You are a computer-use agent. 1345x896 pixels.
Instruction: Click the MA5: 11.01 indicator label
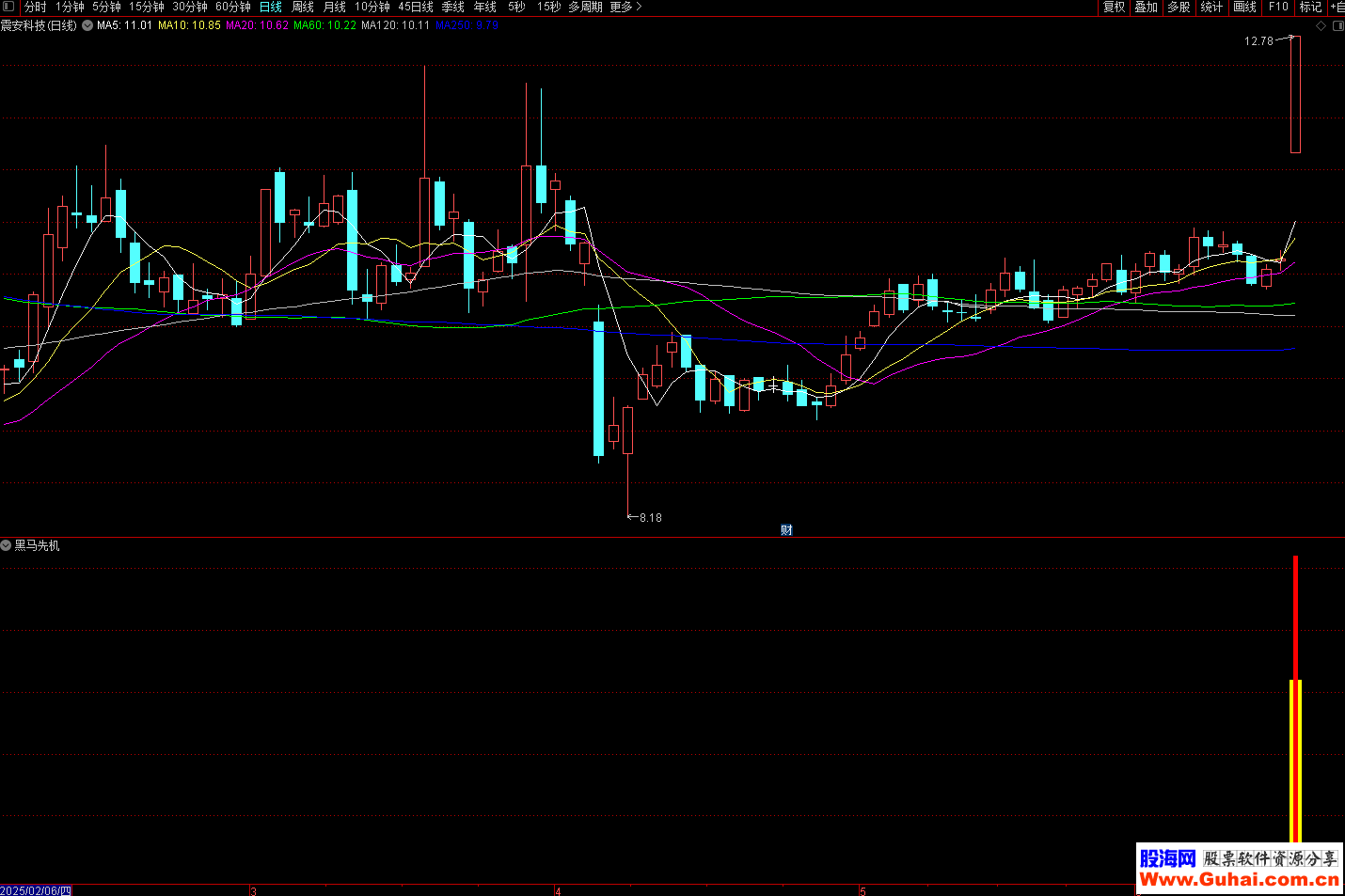124,25
